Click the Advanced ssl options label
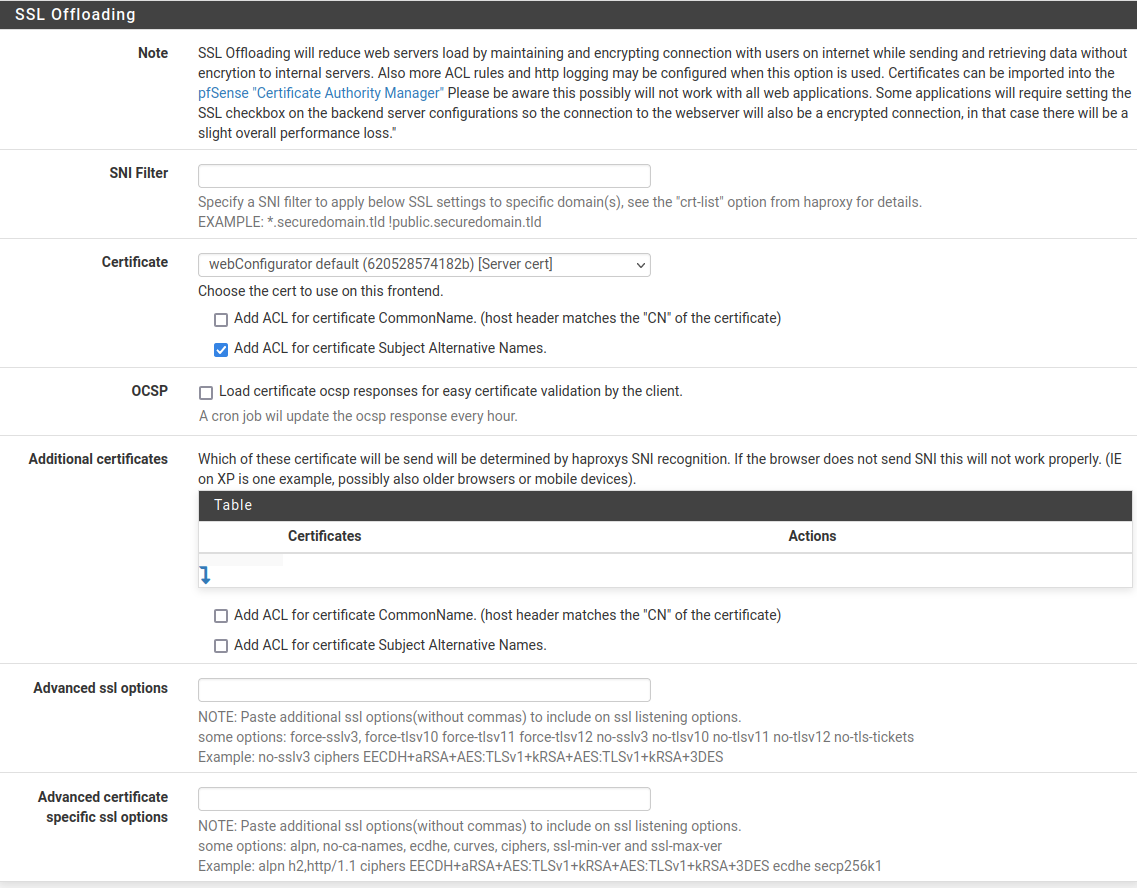The width and height of the screenshot is (1137, 888). coord(100,688)
